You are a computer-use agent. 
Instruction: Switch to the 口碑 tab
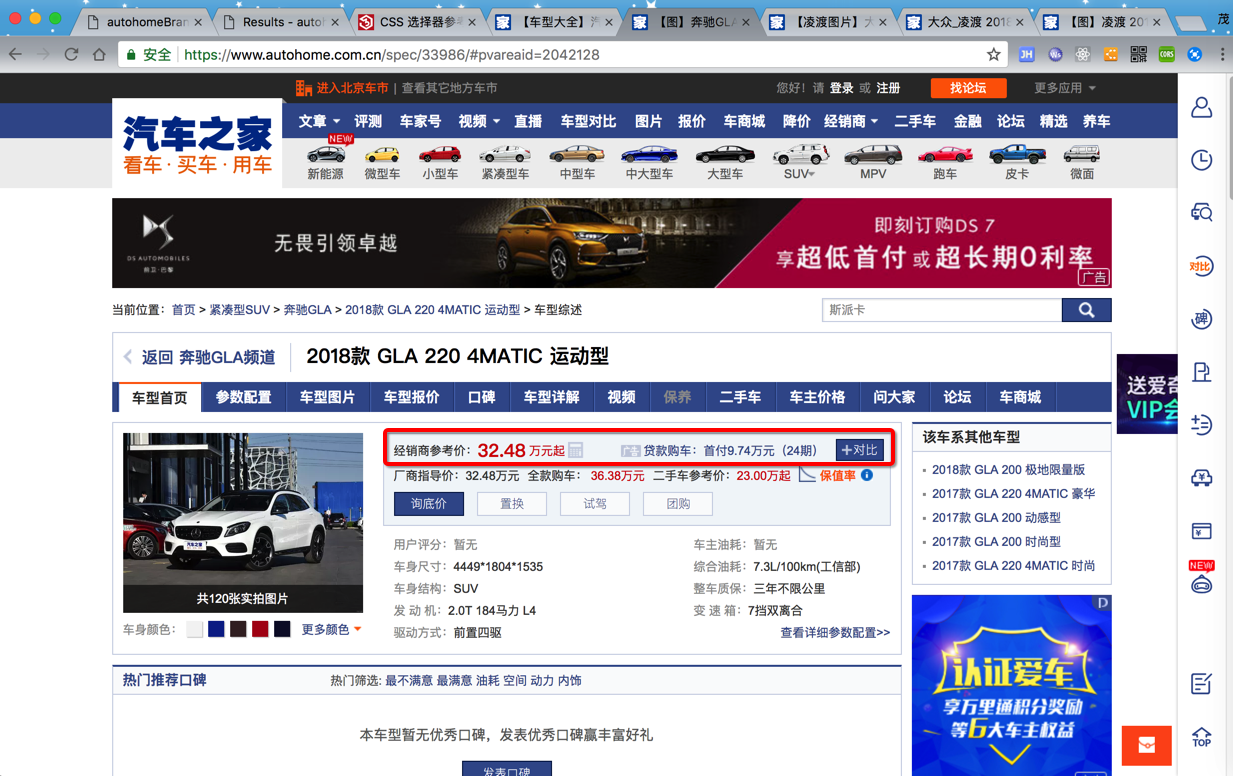click(481, 397)
